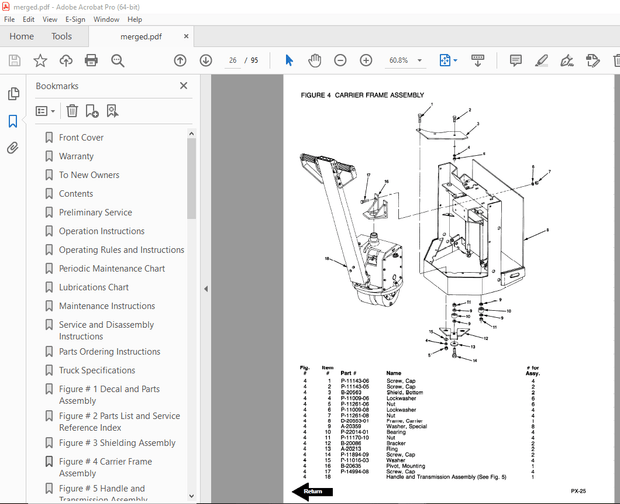Click the Save file icon
620x504 pixels.
point(15,60)
